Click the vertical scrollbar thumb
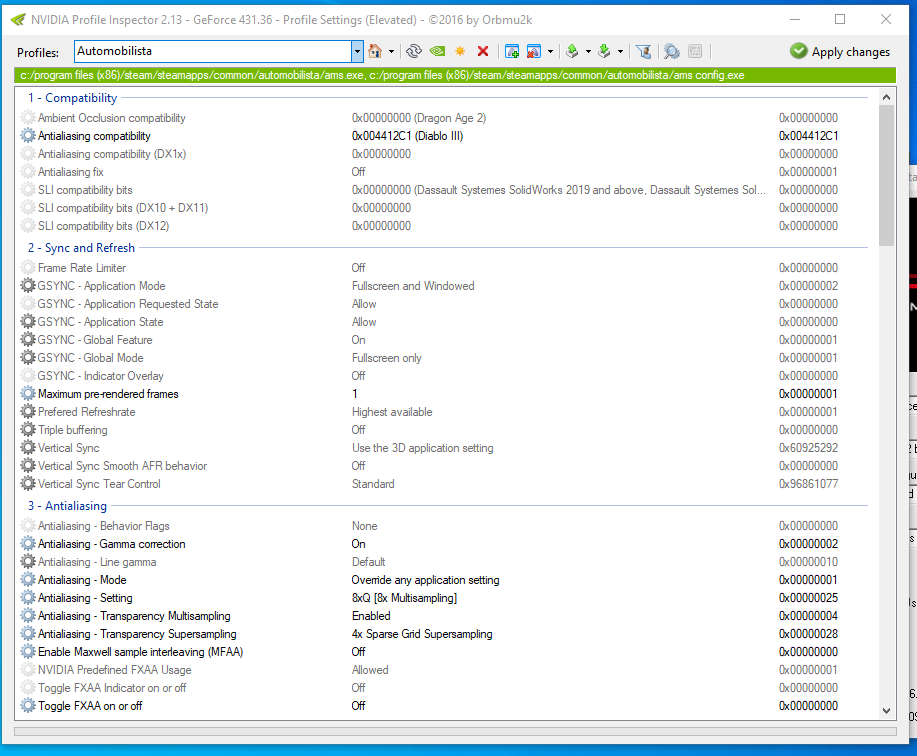Viewport: 917px width, 756px height. point(887,175)
